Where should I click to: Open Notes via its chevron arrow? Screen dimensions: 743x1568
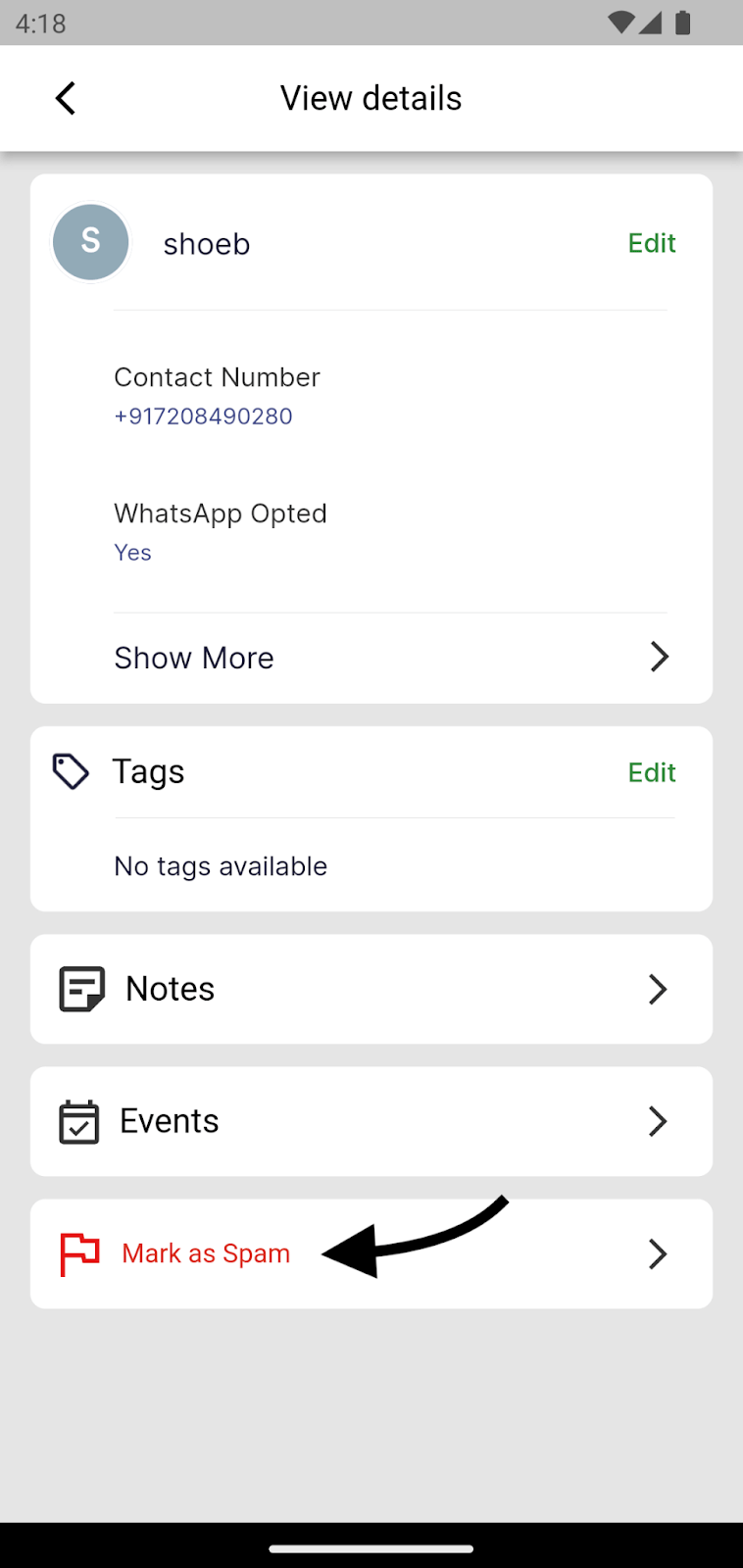tap(658, 989)
